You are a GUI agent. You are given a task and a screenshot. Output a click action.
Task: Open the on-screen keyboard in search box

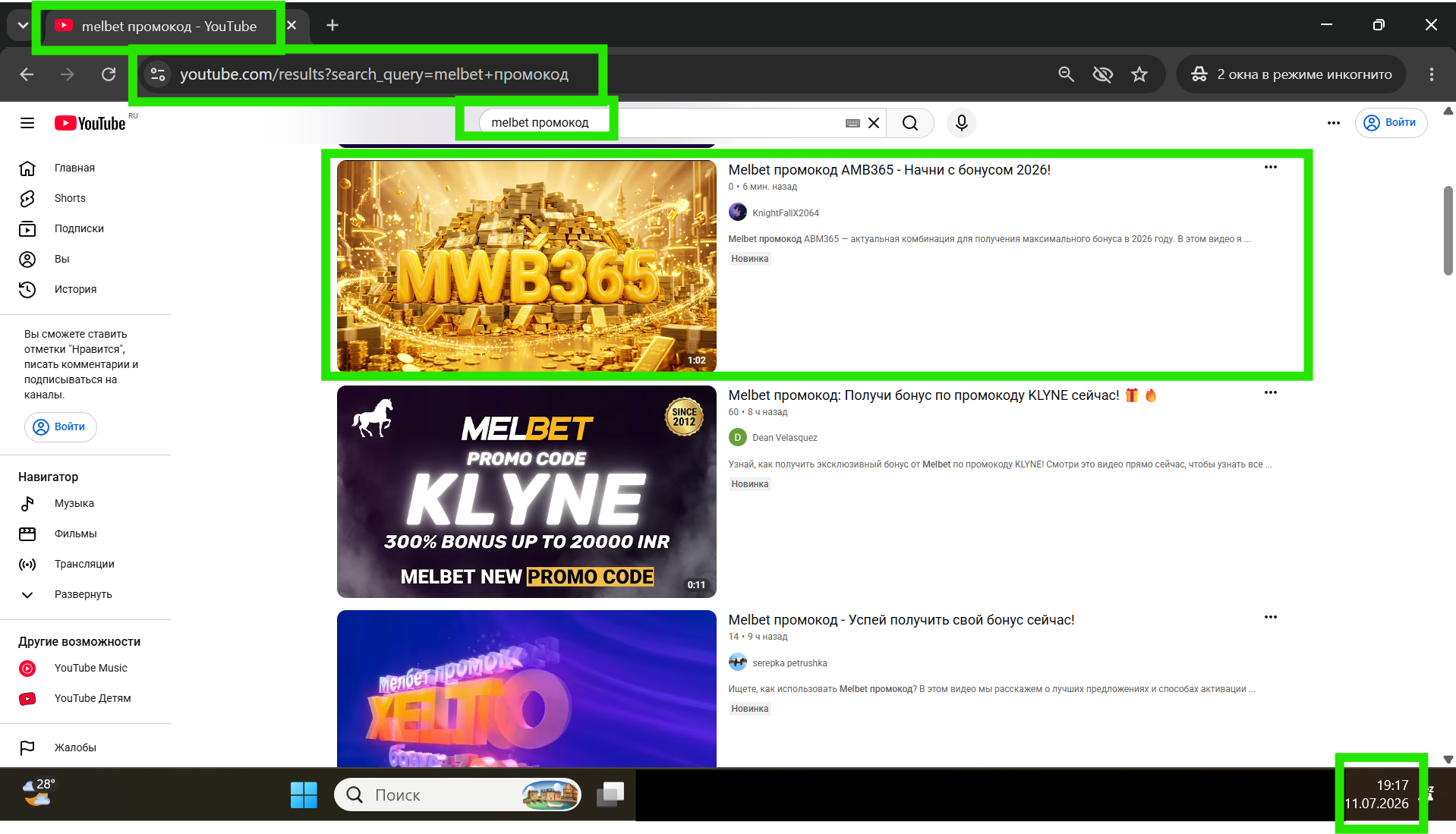point(852,123)
